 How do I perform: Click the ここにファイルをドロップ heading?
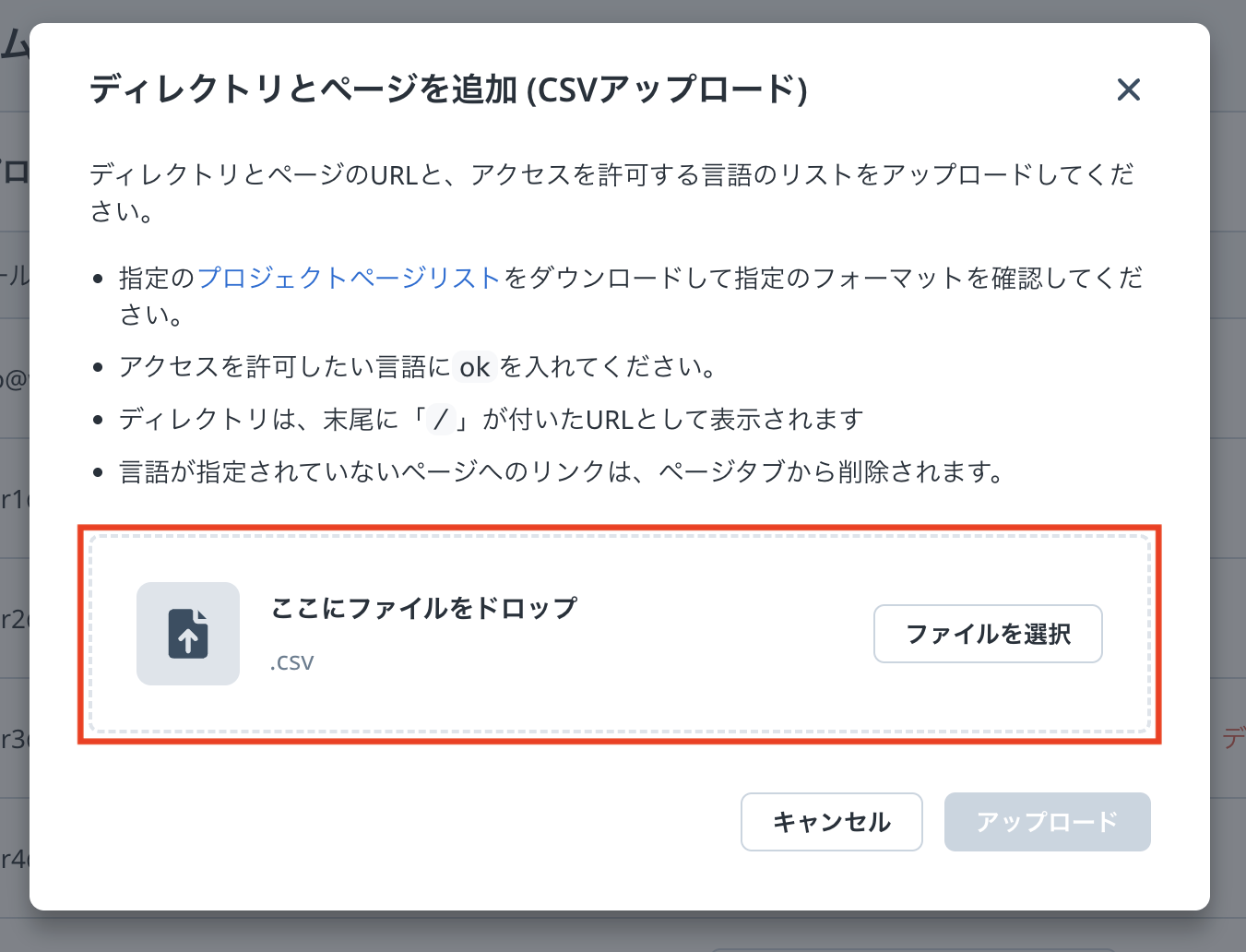[424, 608]
